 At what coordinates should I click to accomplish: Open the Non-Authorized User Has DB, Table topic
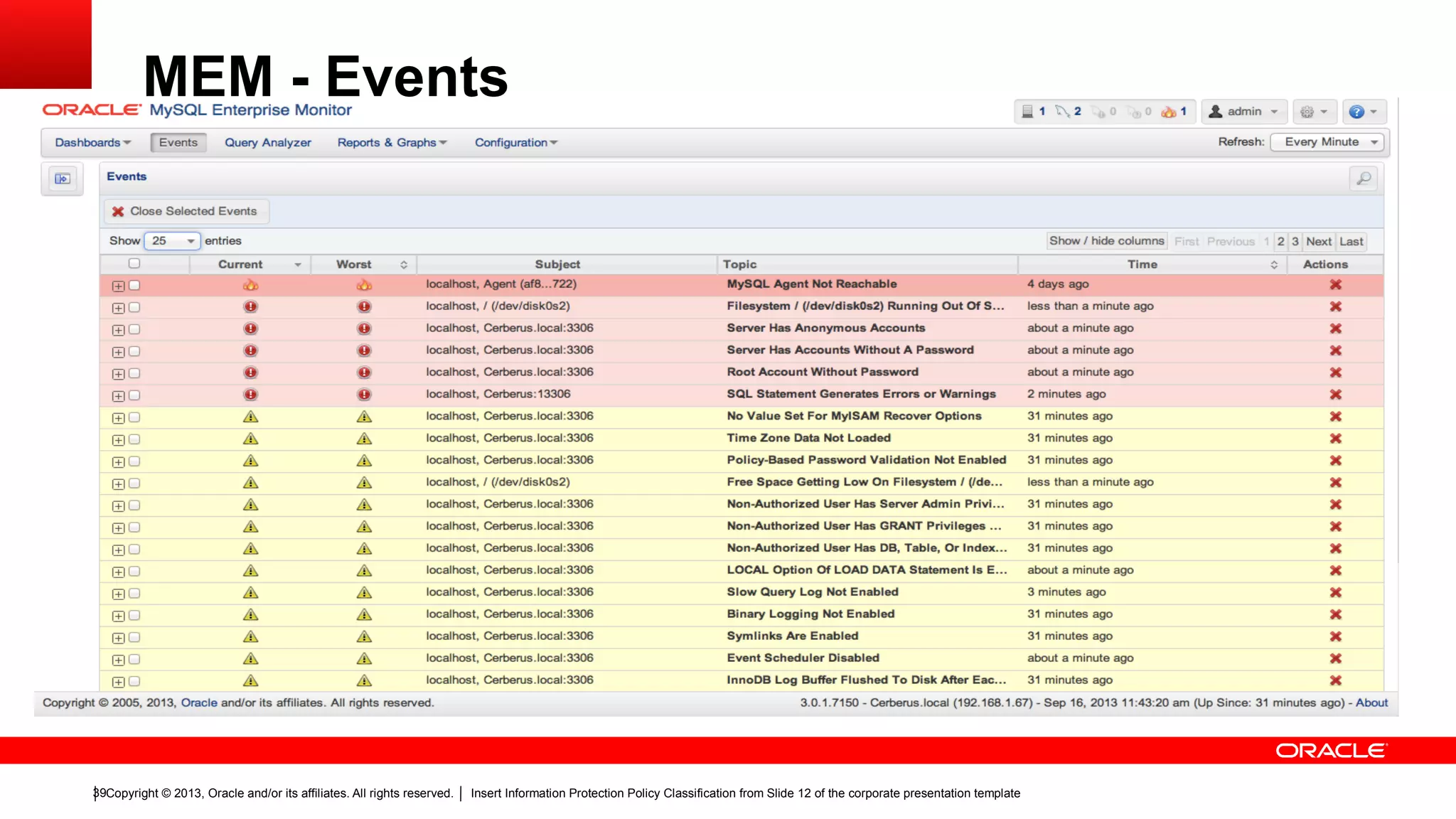click(x=867, y=548)
